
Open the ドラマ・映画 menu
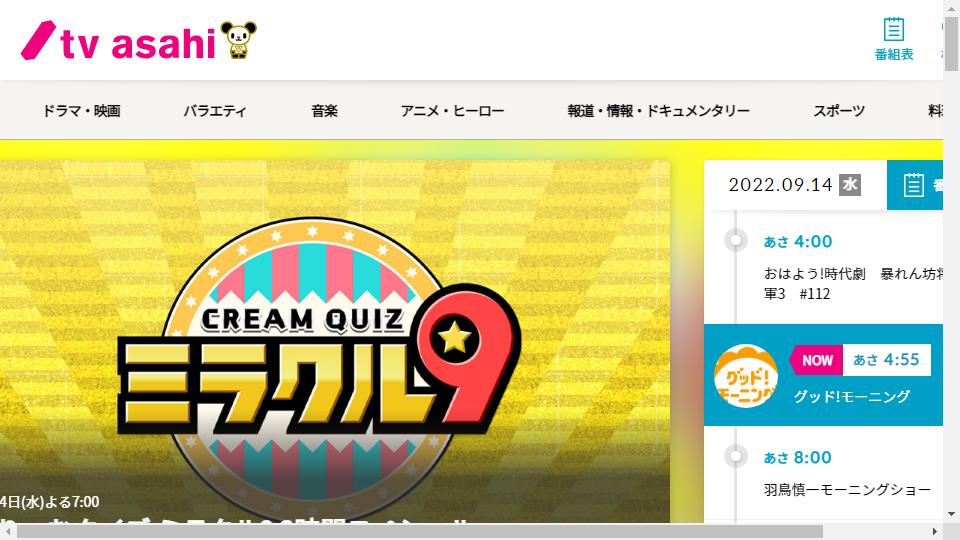81,111
